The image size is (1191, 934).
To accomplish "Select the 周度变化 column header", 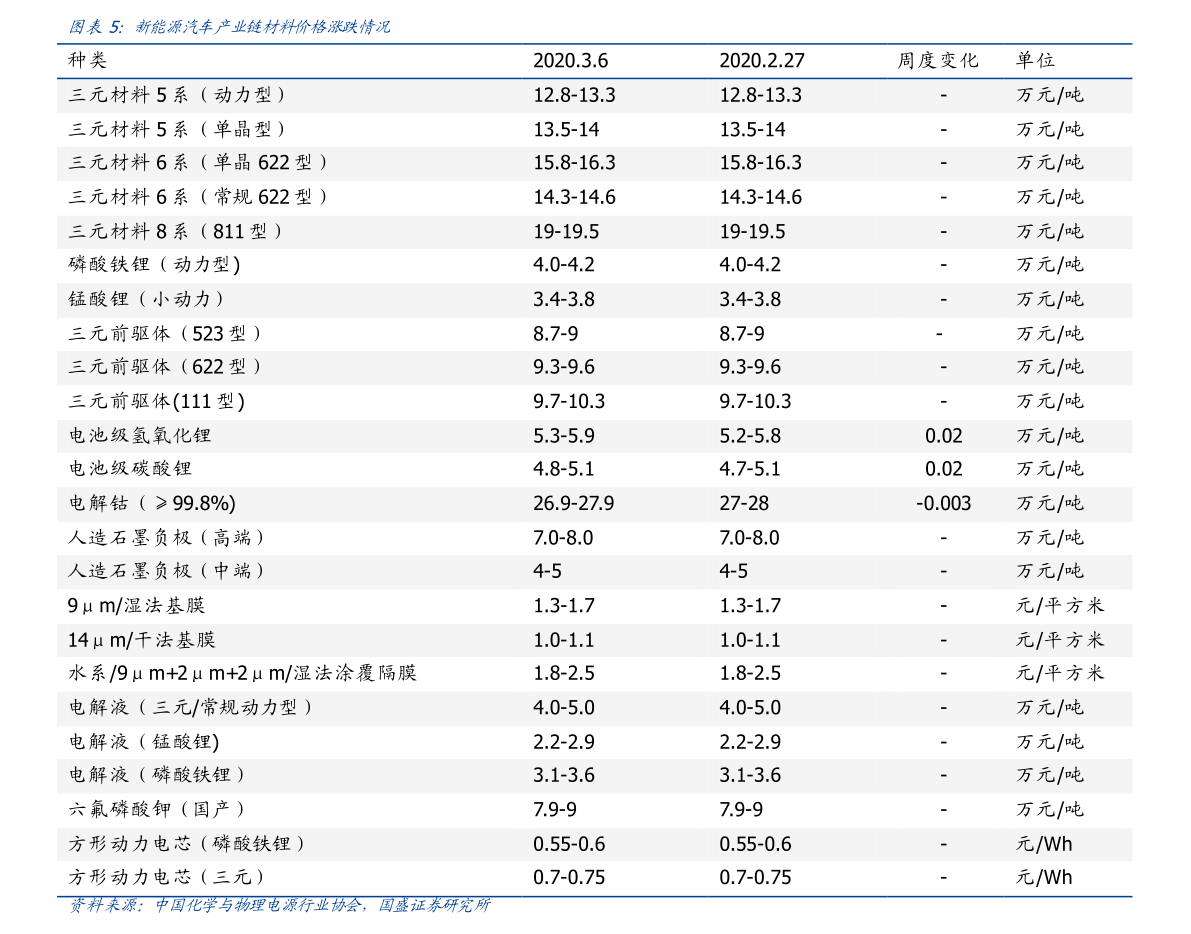I will (x=937, y=61).
